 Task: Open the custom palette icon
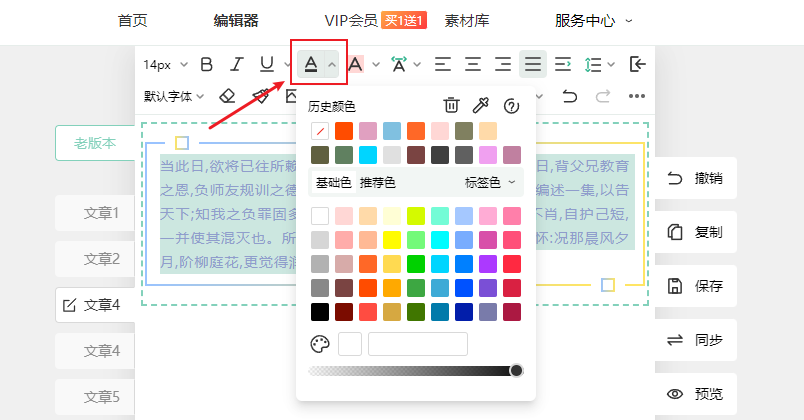tap(320, 344)
